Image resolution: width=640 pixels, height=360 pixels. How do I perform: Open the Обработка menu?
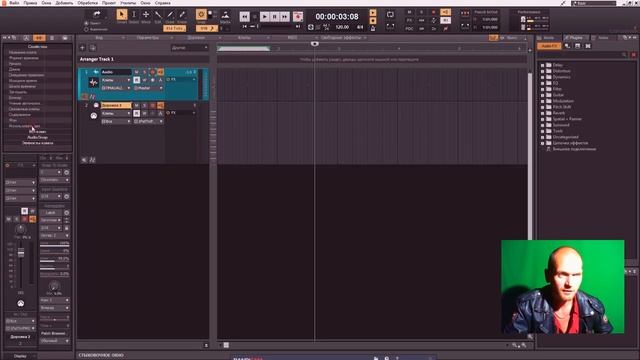(87, 3)
